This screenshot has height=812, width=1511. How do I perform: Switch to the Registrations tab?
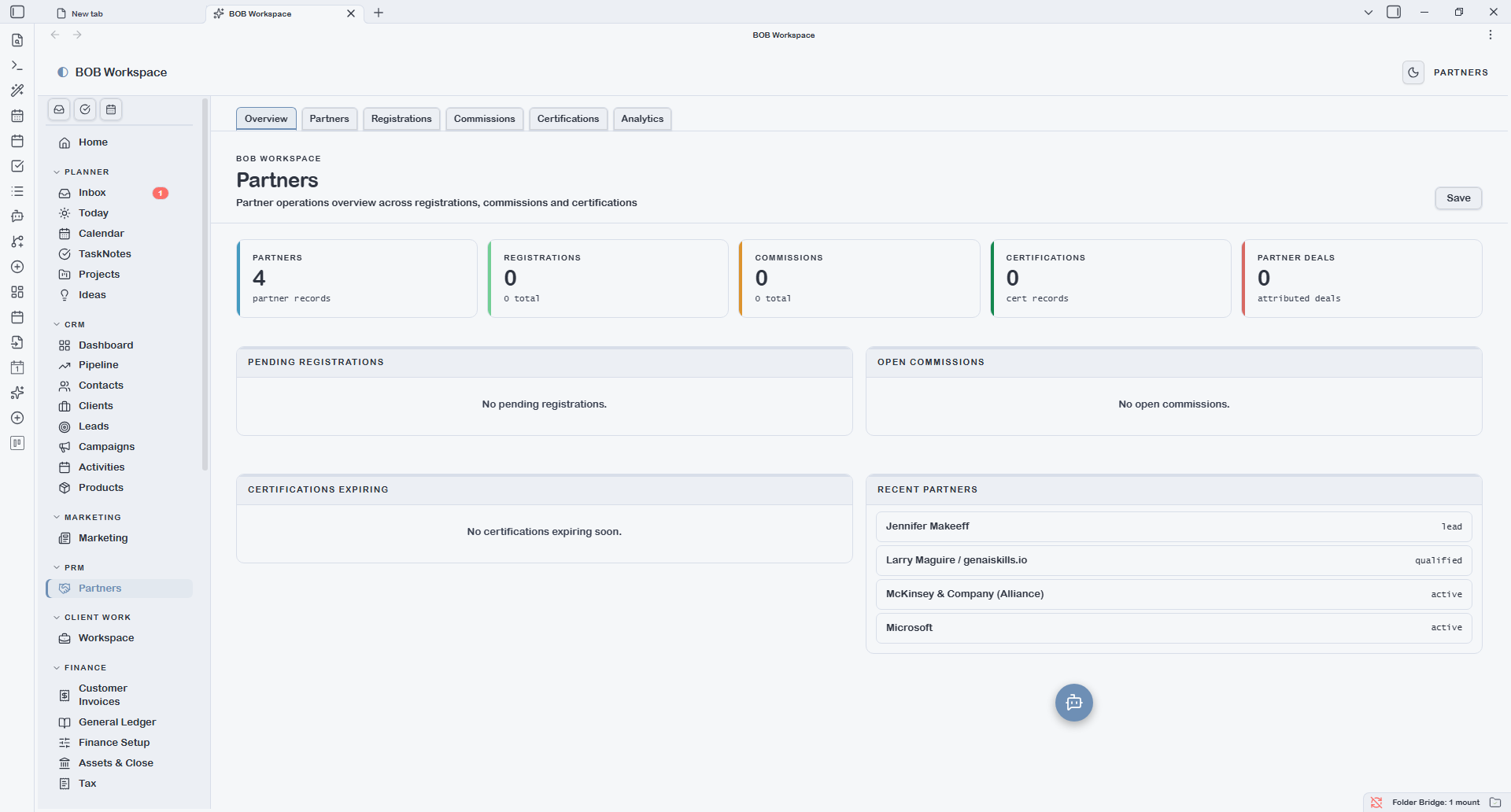coord(401,119)
